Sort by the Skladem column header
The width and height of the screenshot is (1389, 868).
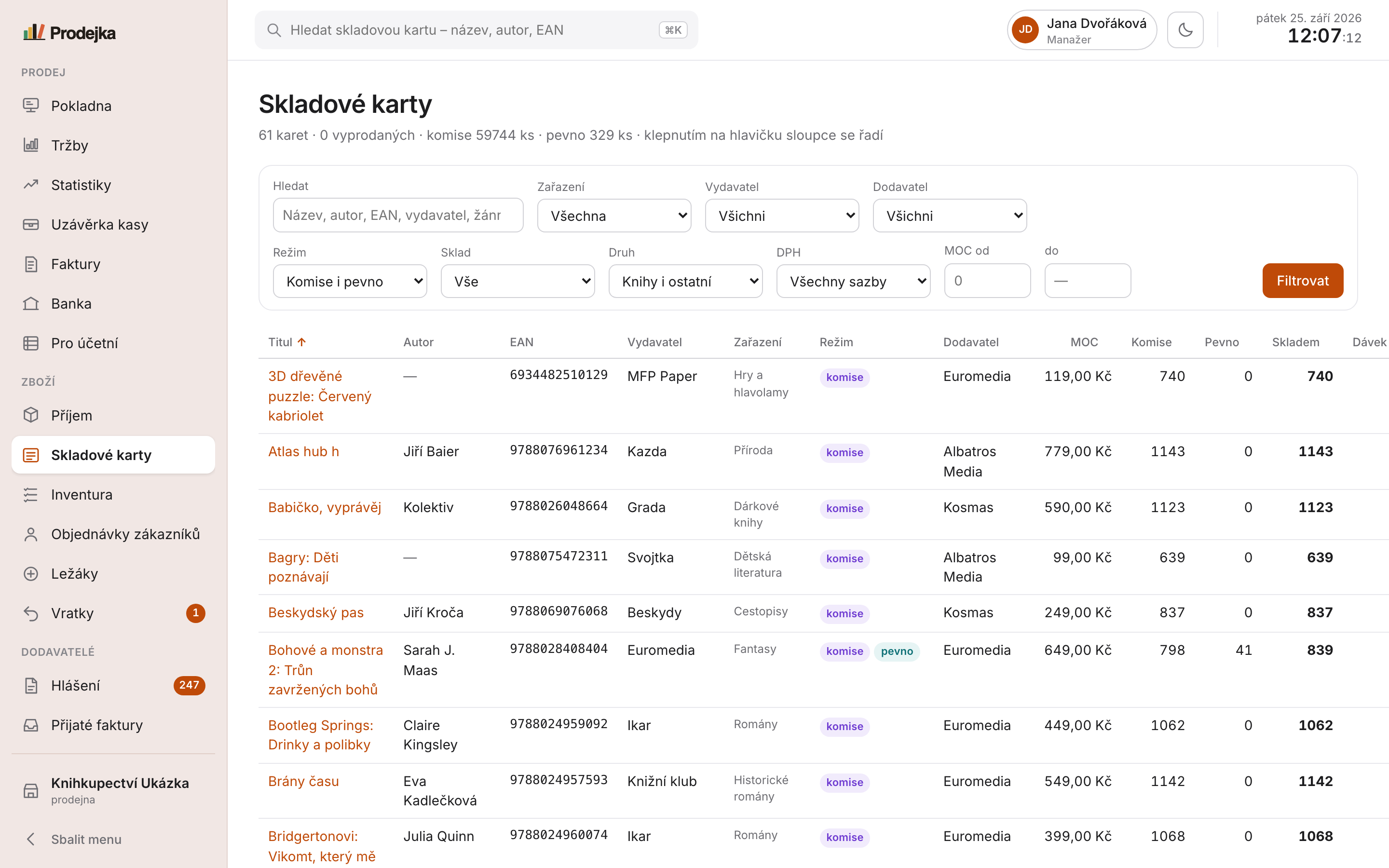point(1295,342)
